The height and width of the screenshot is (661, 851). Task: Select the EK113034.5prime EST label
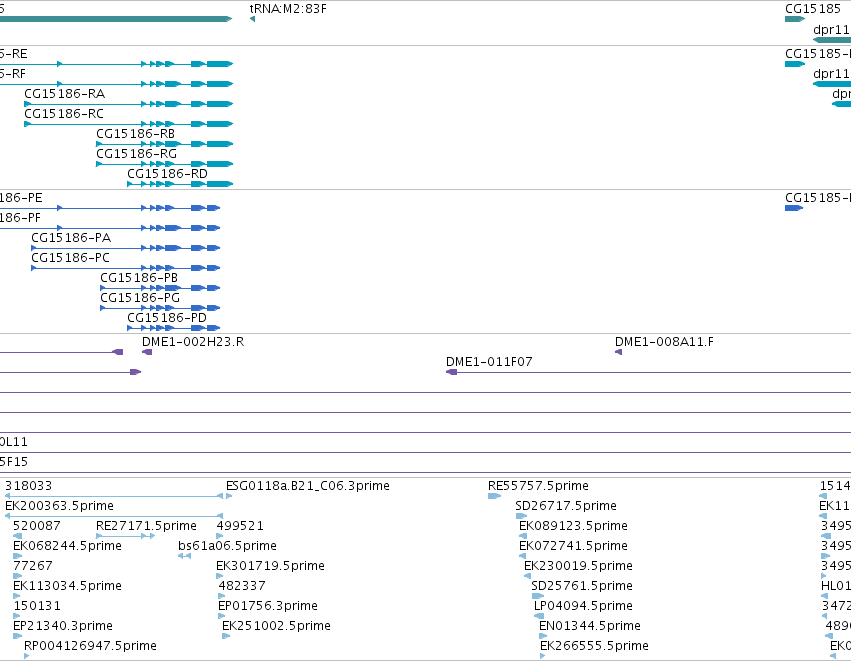coord(67,586)
